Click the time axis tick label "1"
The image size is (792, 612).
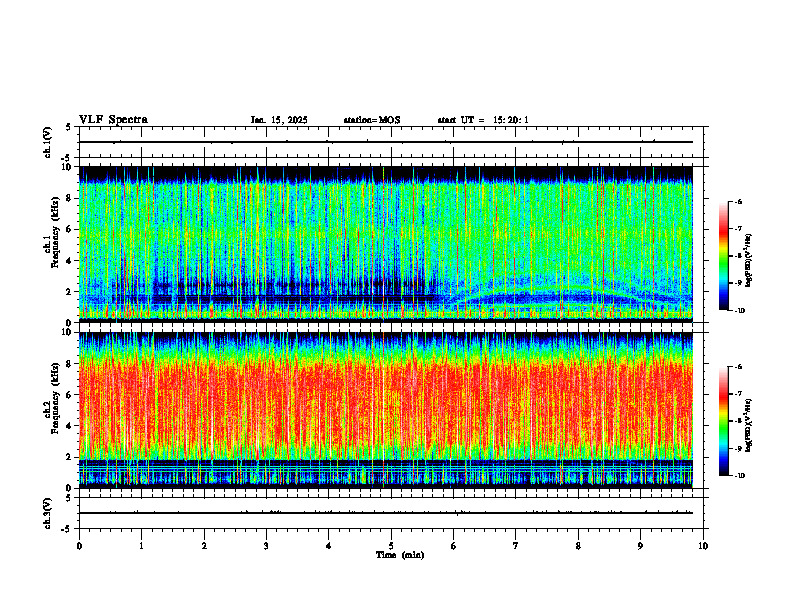pyautogui.click(x=141, y=546)
